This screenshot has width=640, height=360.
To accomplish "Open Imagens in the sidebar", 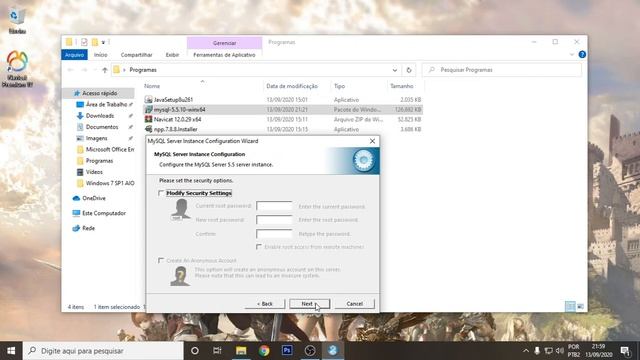I will [96, 138].
